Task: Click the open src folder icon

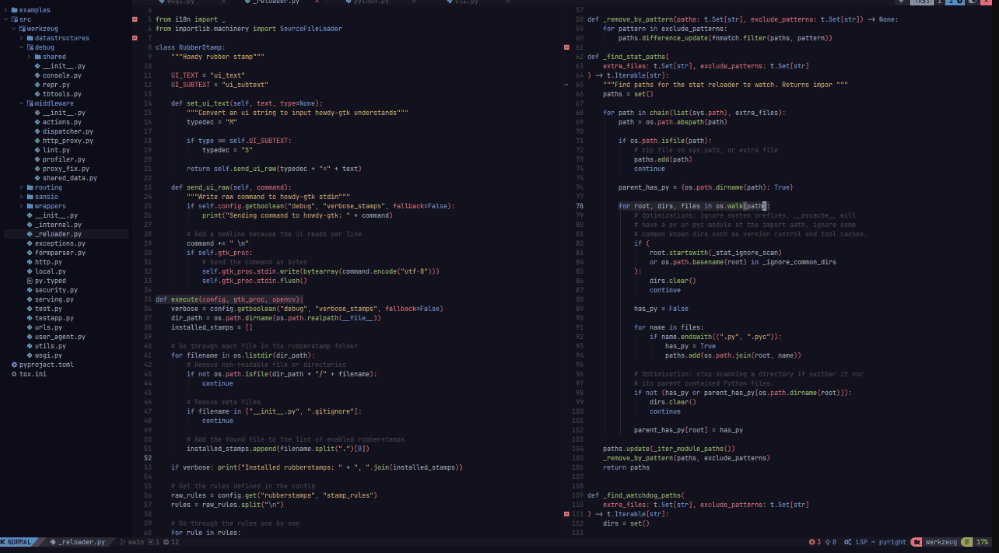Action: click(x=14, y=19)
